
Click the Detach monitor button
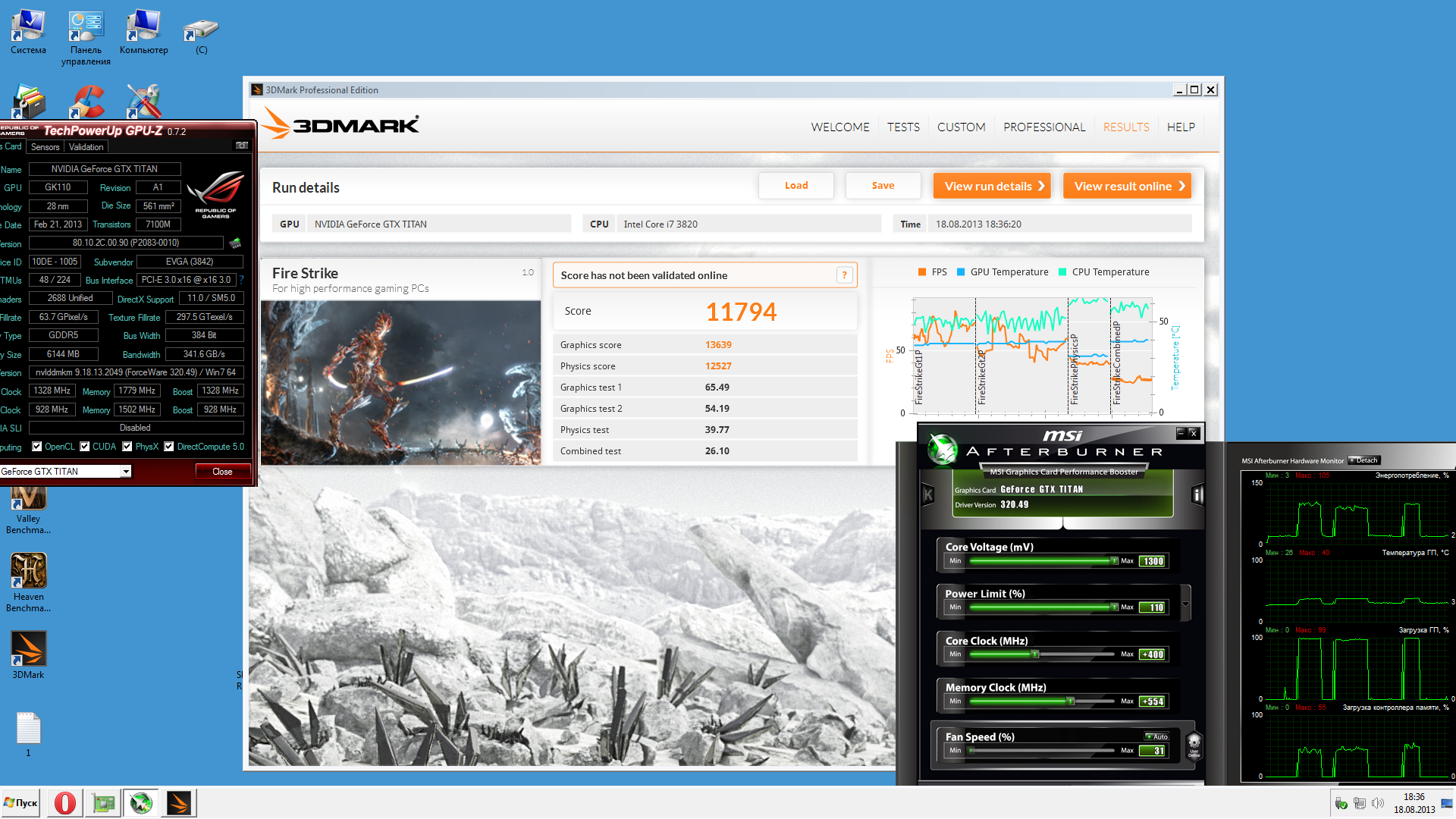1365,460
